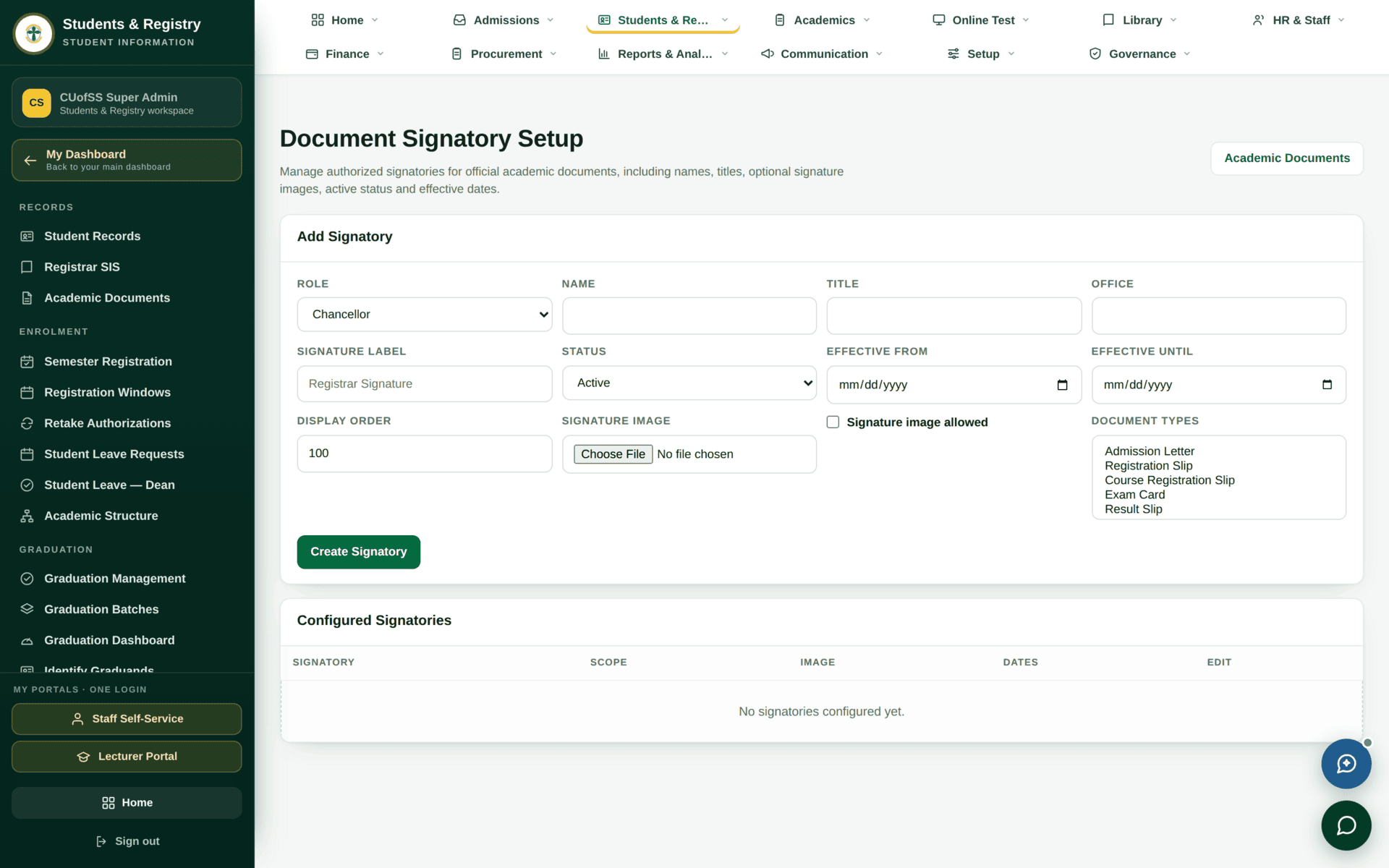Click the Create Signatory button
This screenshot has width=1389, height=868.
click(359, 552)
